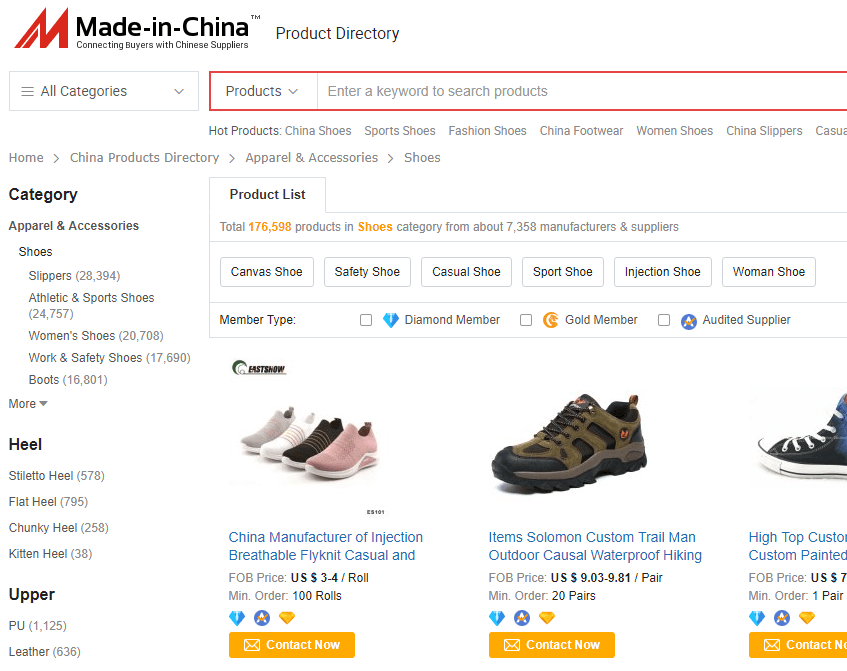Focus the product keyword search field

click(580, 91)
